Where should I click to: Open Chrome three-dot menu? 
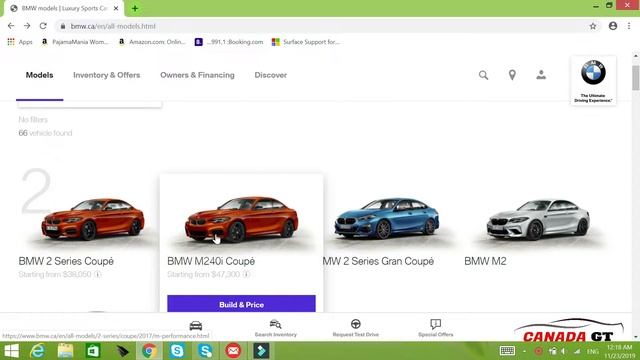point(629,26)
